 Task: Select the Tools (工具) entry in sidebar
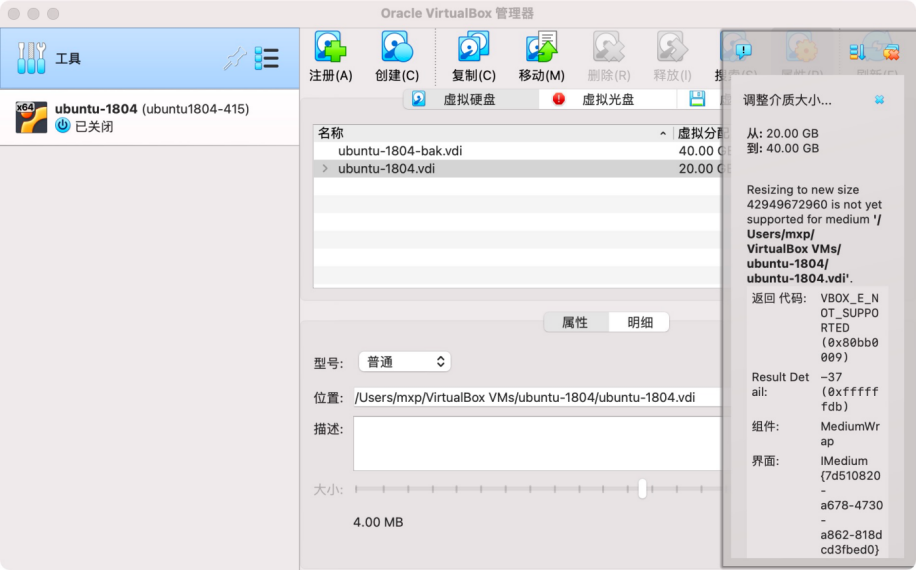coord(150,58)
